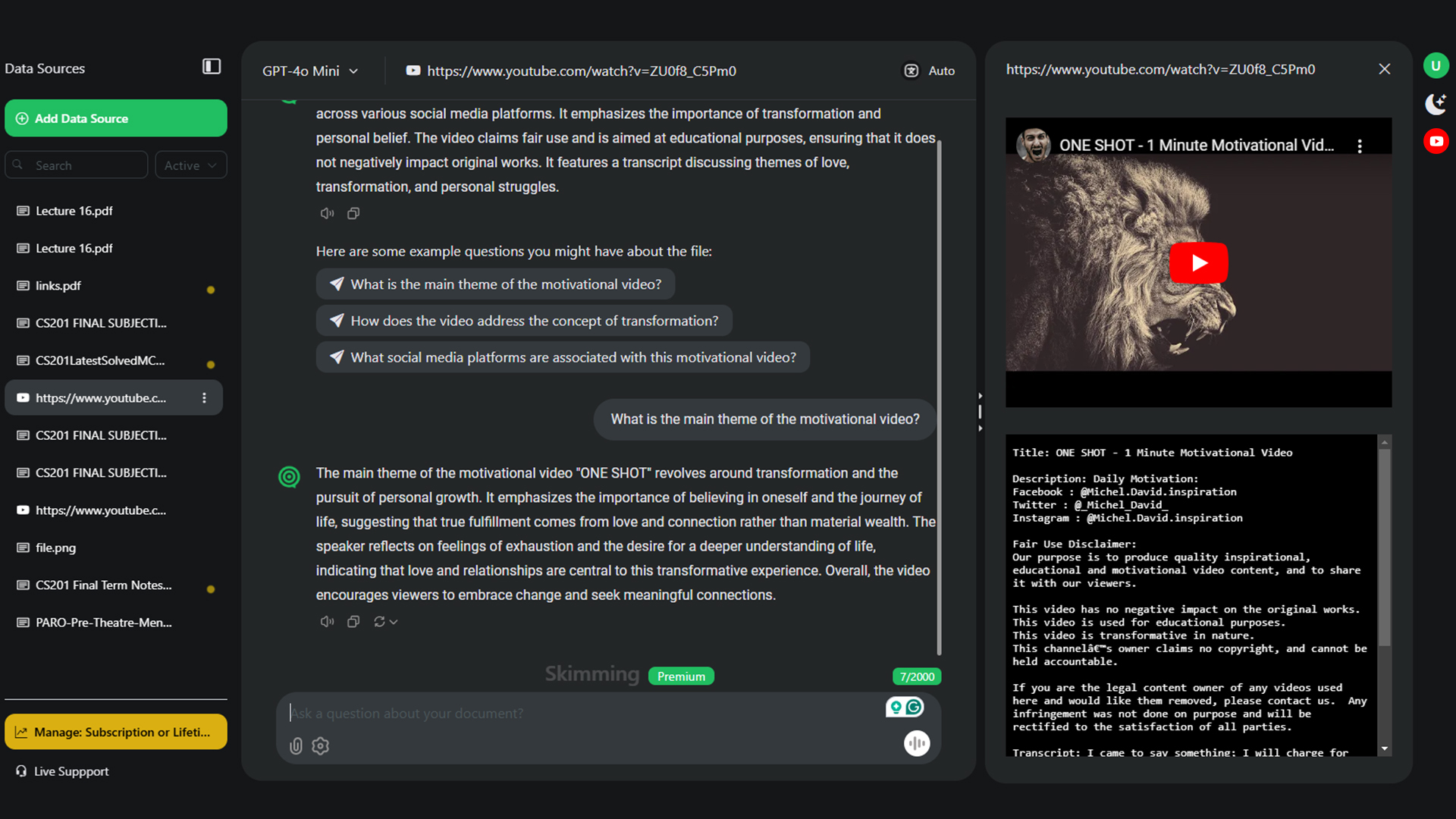This screenshot has width=1456, height=819.
Task: Toggle dark mode moon icon
Action: (x=1436, y=104)
